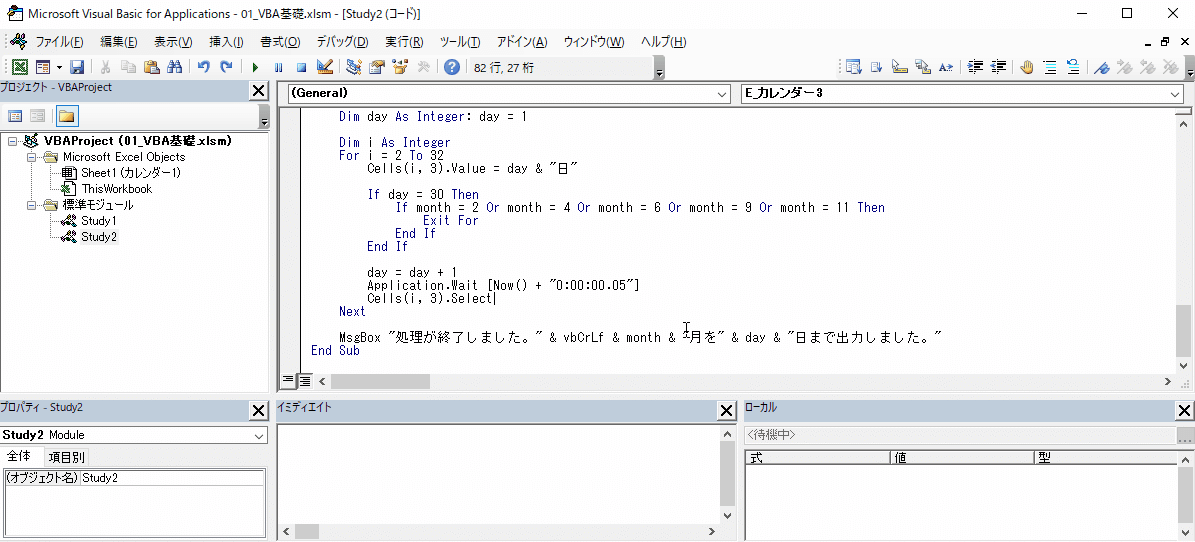1195x542 pixels.
Task: Outdent the selected code lines
Action: coord(998,67)
